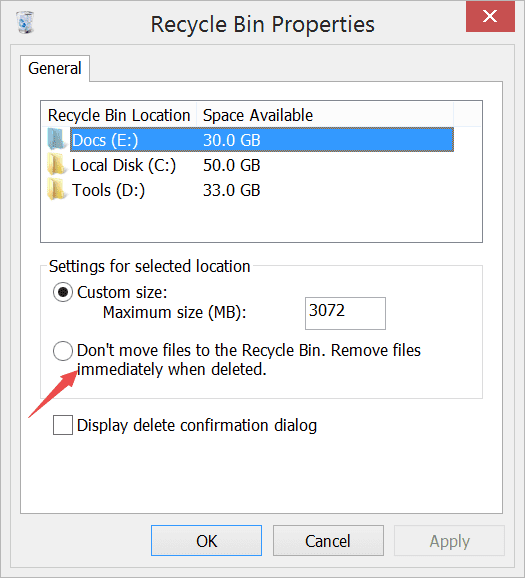Click the Apply button

[449, 541]
